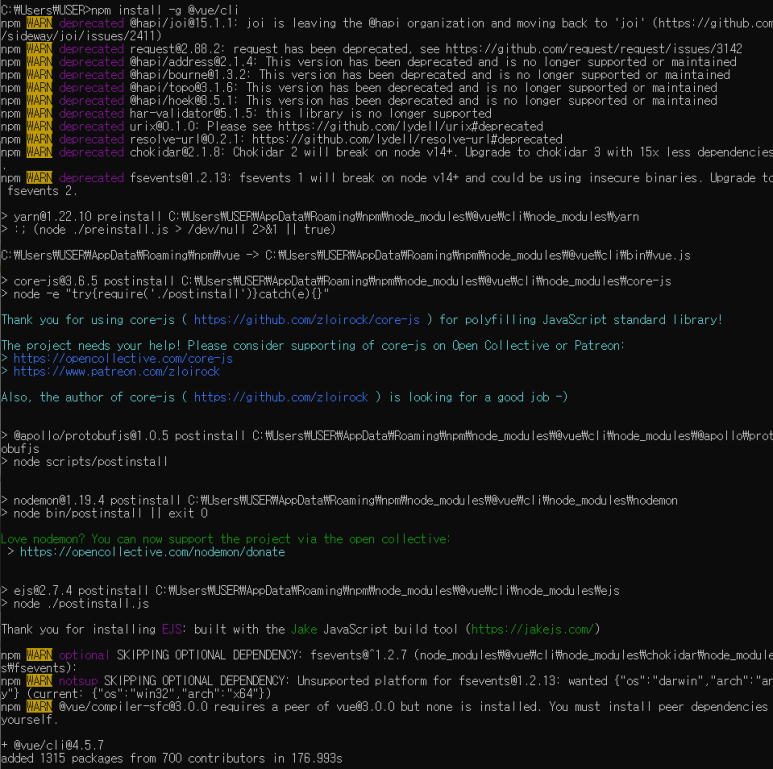Click the jakejs.com URL
Viewport: 773px width, 769px height.
pos(532,629)
